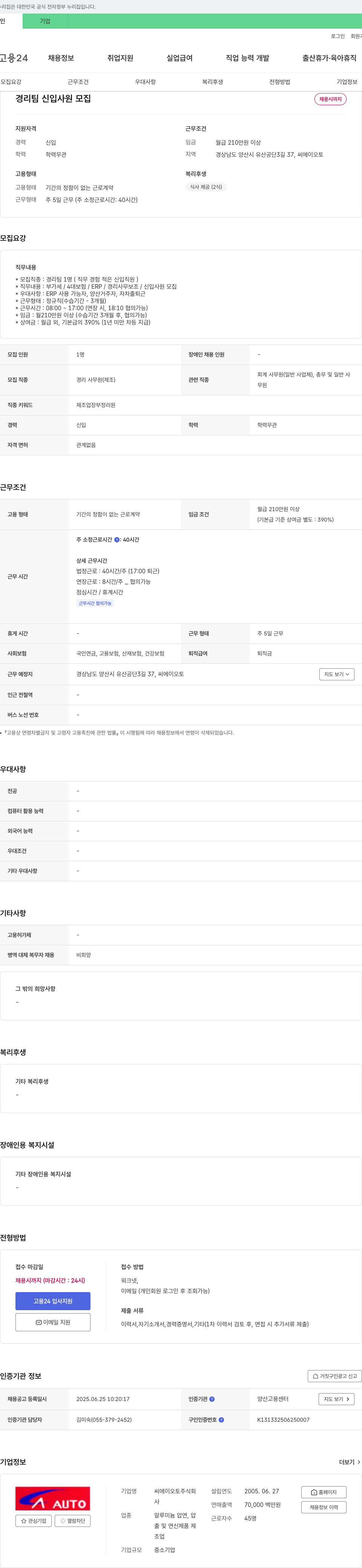Open 더보기 link in 기업정보
Image resolution: width=362 pixels, height=1568 pixels.
point(350,1462)
